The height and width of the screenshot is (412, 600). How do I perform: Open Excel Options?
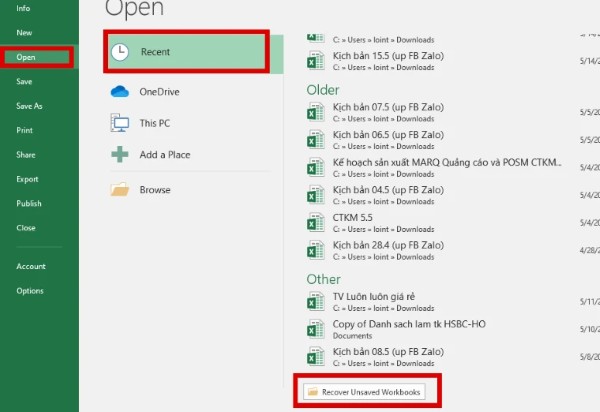[29, 291]
